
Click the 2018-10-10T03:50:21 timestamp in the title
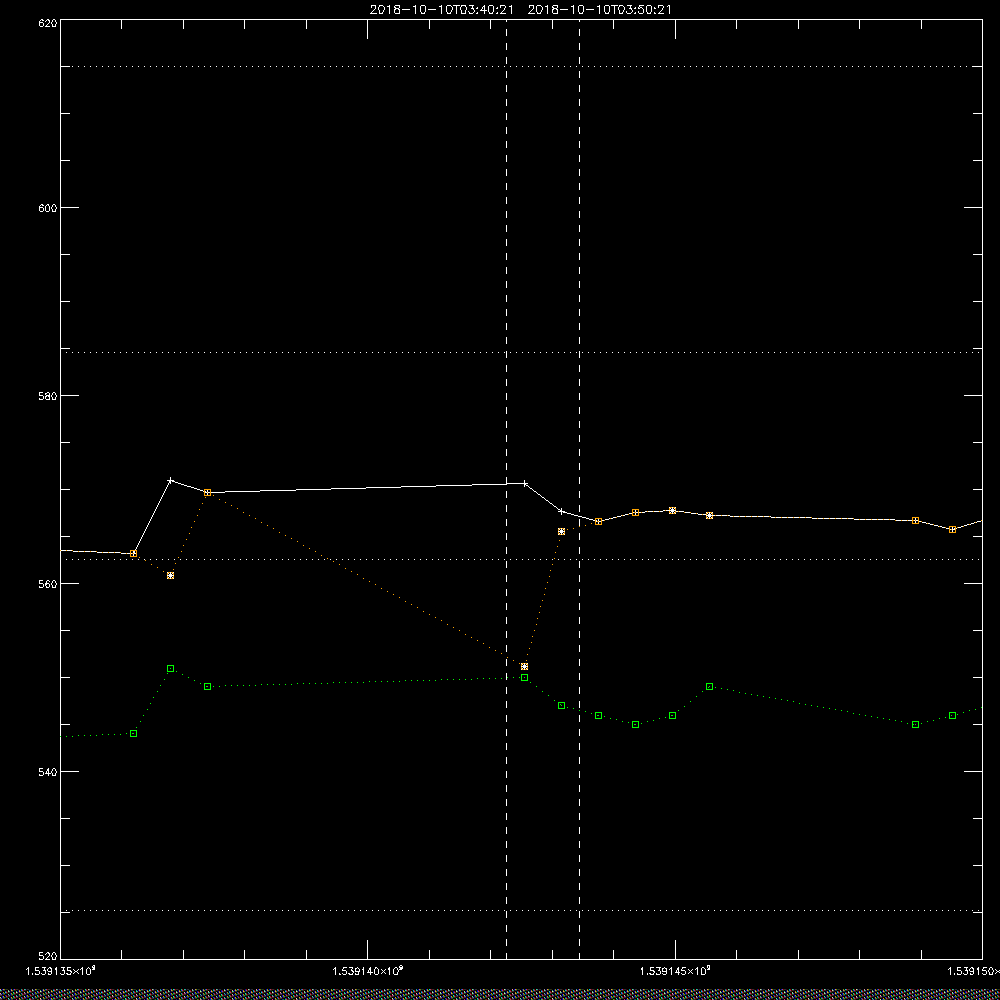pyautogui.click(x=599, y=10)
